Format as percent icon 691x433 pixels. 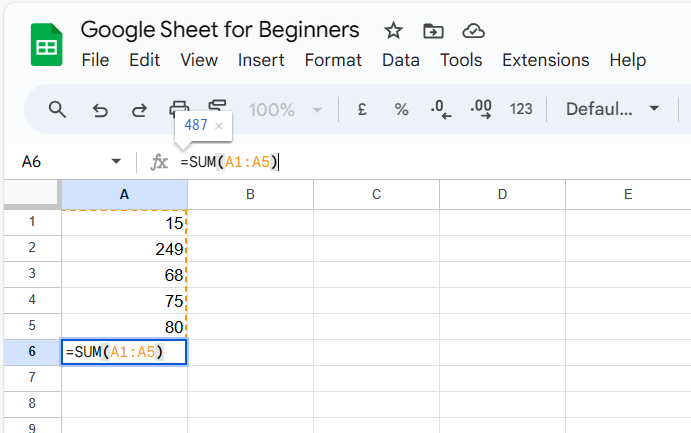tap(401, 109)
